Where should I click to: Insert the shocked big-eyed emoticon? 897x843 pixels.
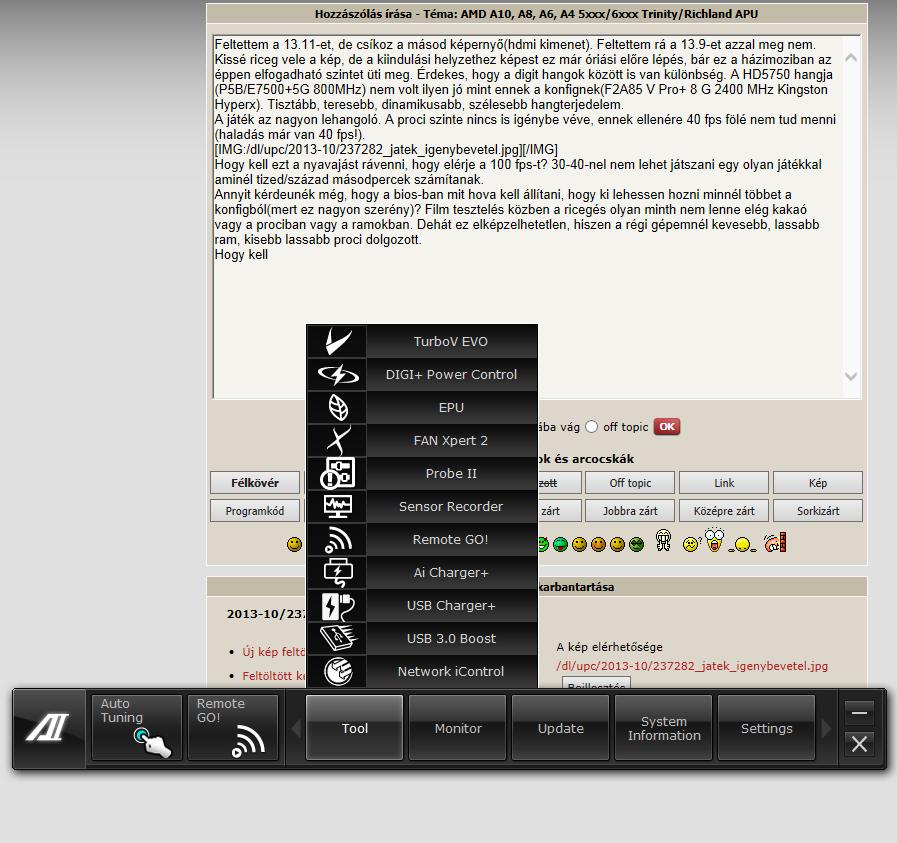pyautogui.click(x=715, y=540)
